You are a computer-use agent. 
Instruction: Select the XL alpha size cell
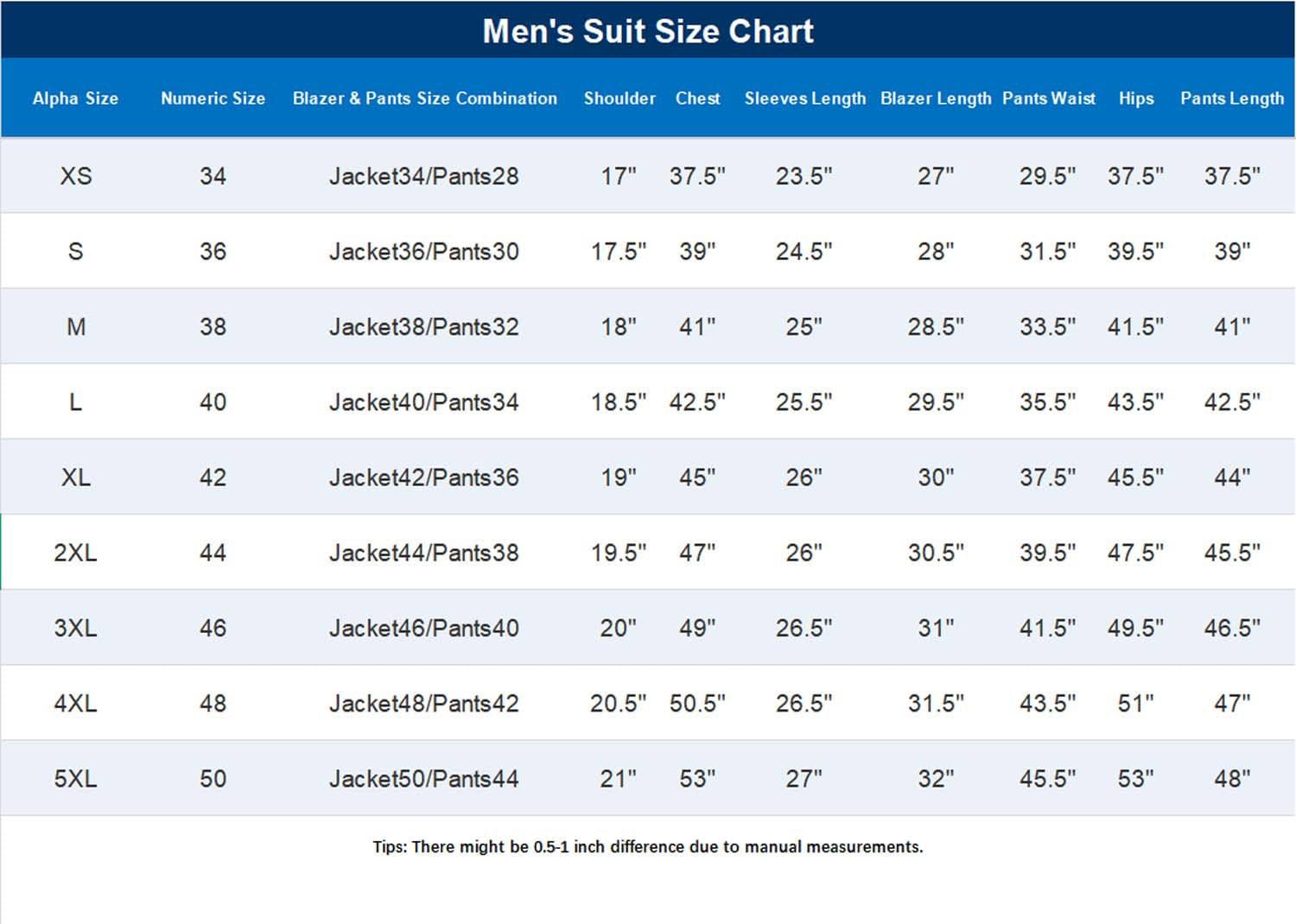[x=76, y=477]
